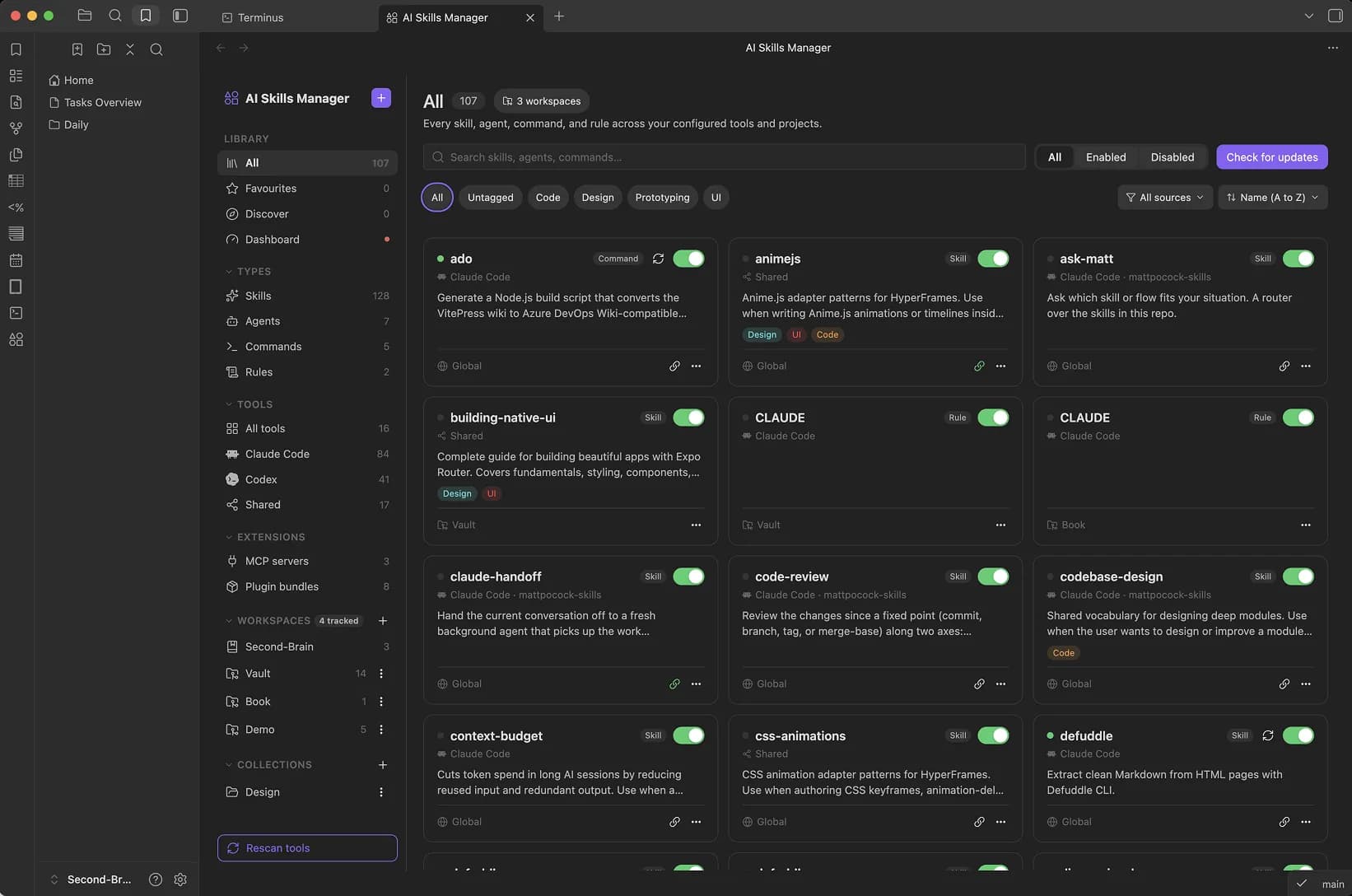
Task: Click the link icon on animejs card
Action: click(x=979, y=366)
